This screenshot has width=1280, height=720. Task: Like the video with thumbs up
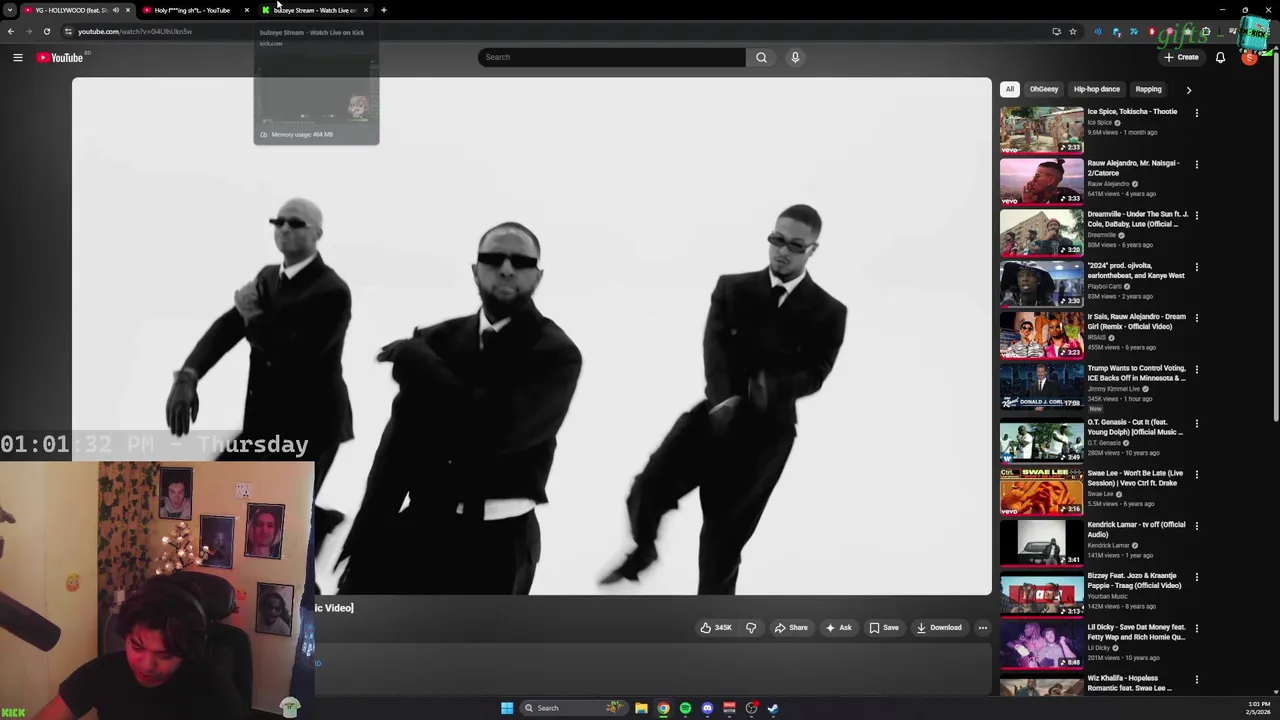tap(716, 628)
